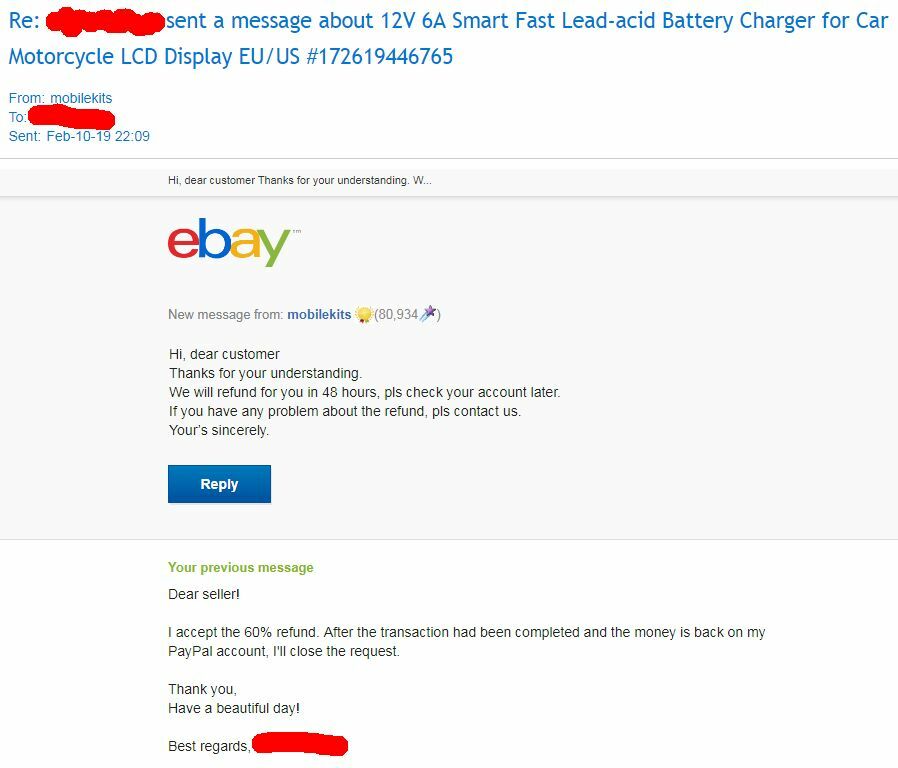Viewport: 898px width, 768px height.
Task: Click the 80,934 feedback score
Action: (398, 314)
